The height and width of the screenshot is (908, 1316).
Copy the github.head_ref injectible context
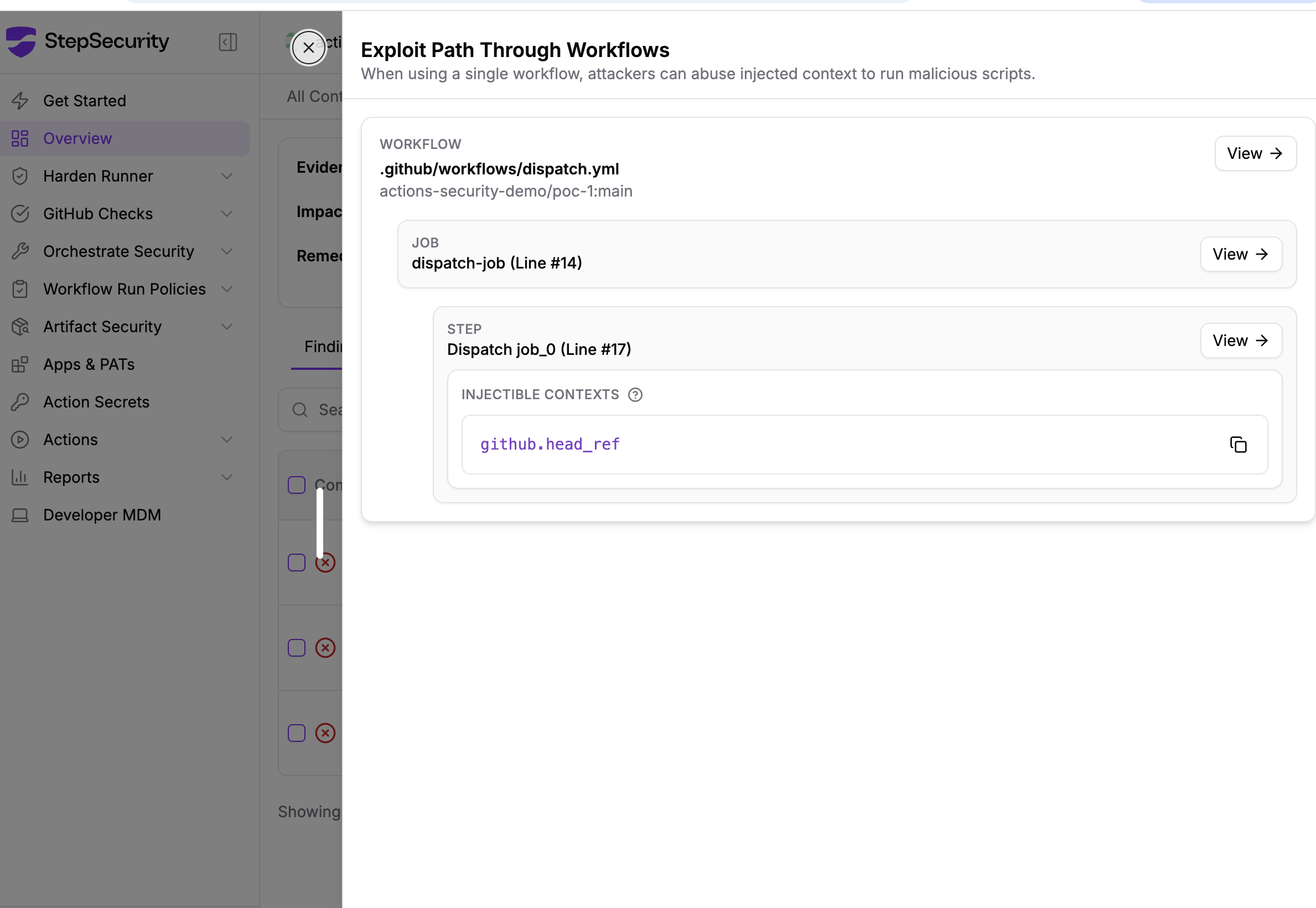click(1238, 445)
